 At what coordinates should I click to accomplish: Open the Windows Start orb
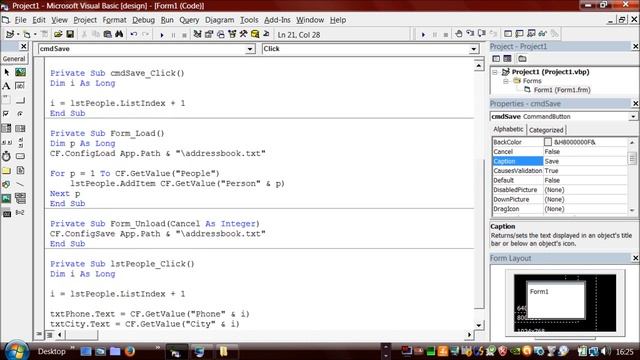tap(16, 351)
